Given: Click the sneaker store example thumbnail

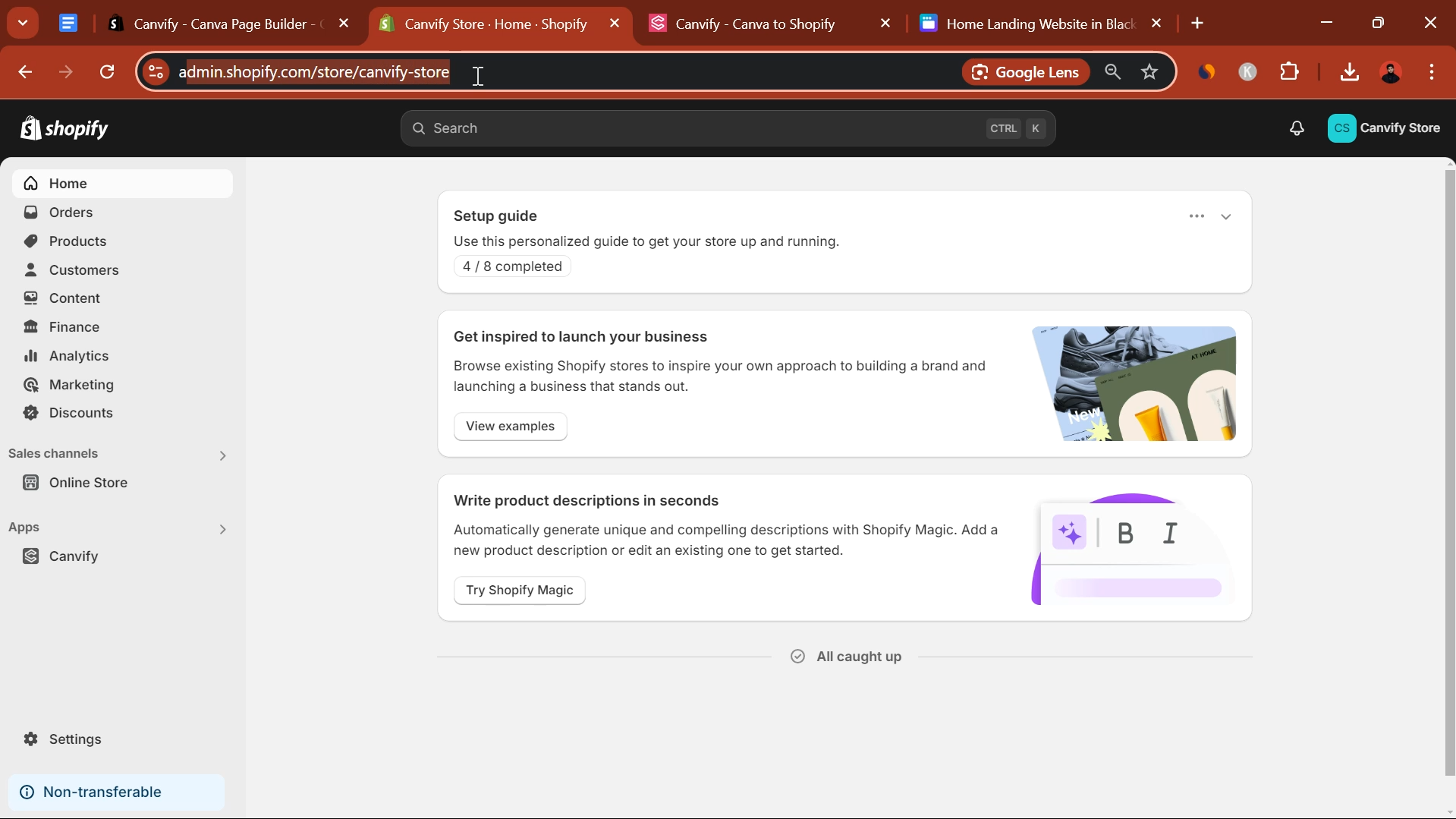Looking at the screenshot, I should coord(1134,384).
